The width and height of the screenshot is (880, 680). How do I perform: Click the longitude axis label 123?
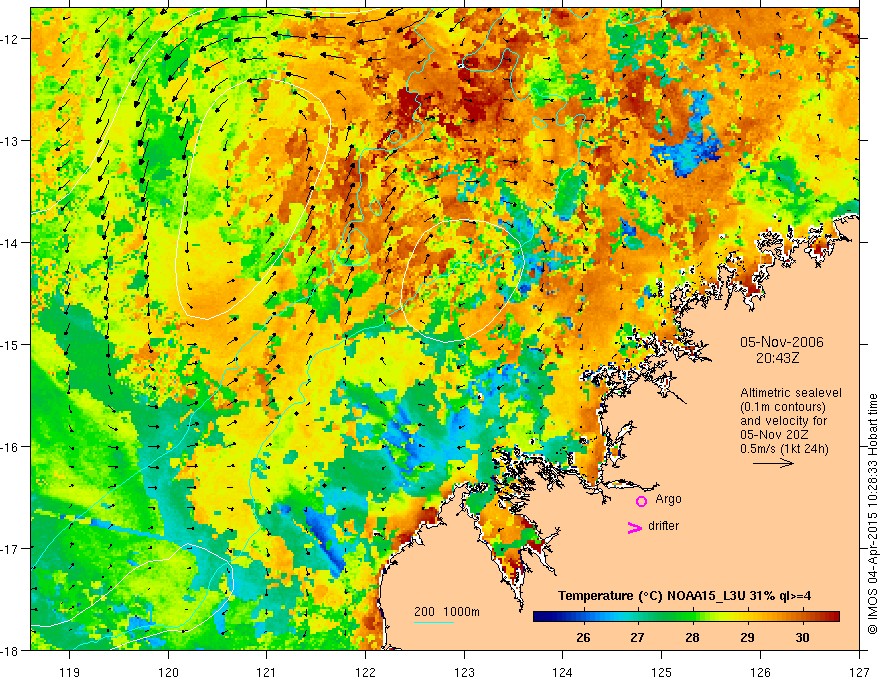(x=464, y=672)
